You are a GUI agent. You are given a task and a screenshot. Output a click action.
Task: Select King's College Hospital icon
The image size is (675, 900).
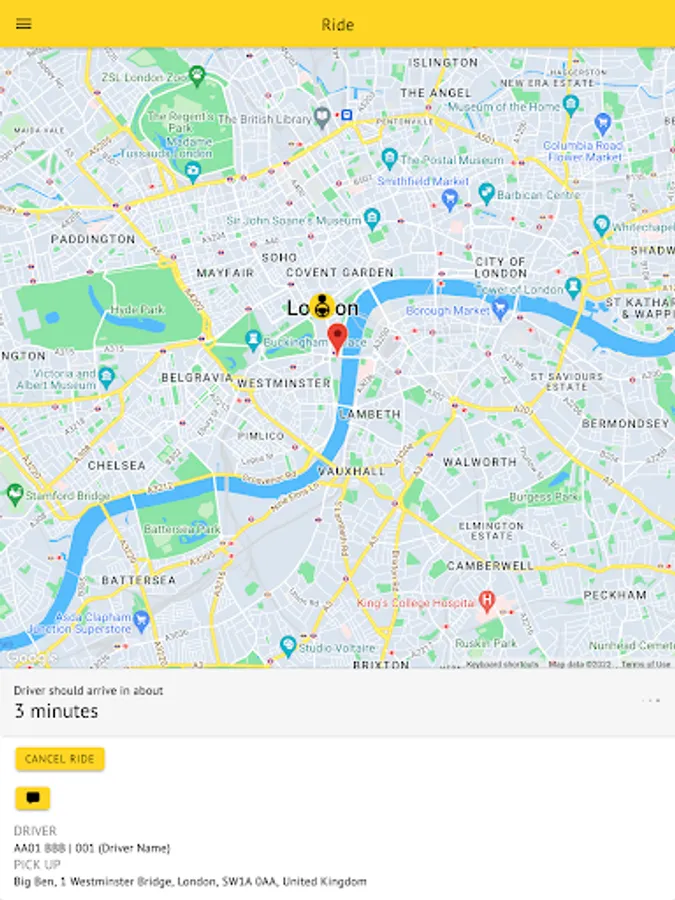click(487, 601)
